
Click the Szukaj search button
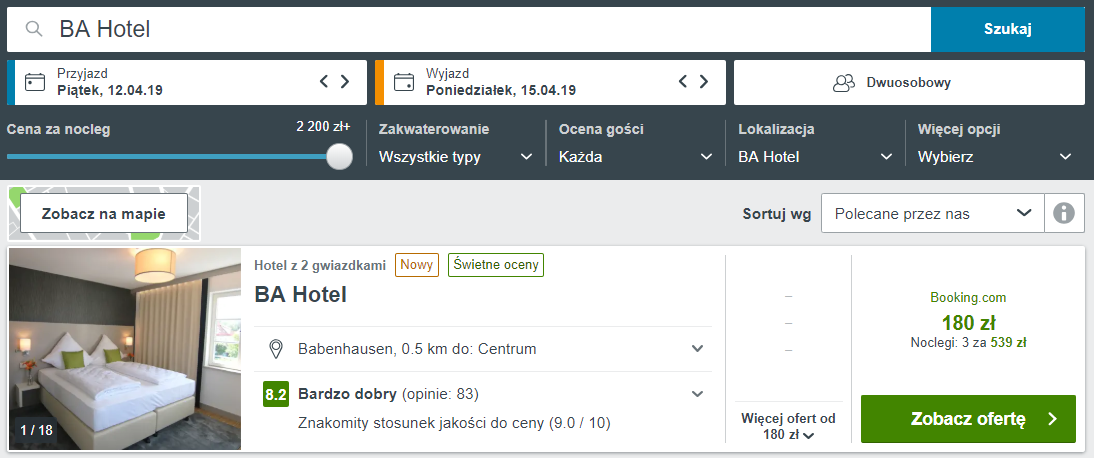tap(1008, 29)
